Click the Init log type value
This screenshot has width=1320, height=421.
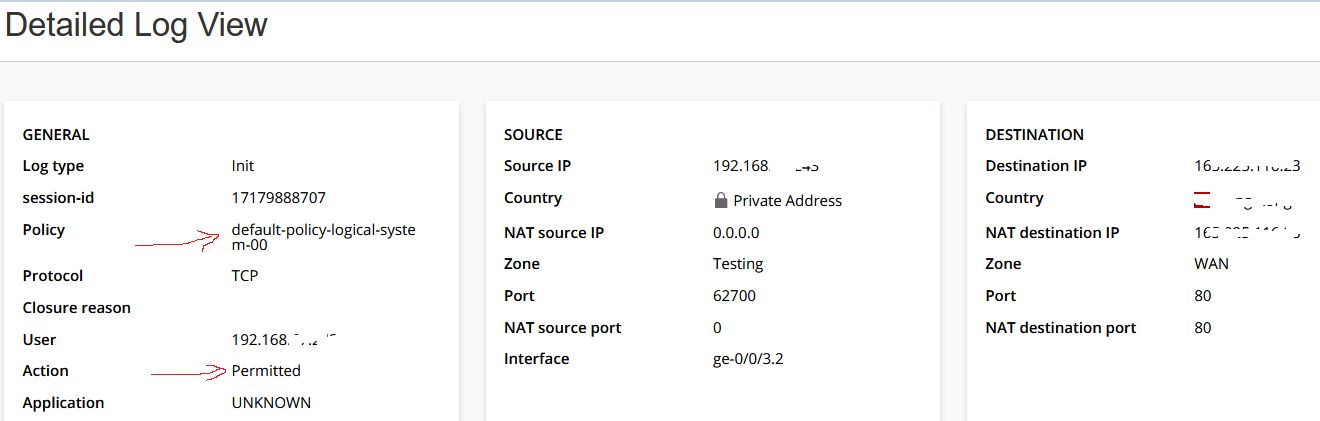point(243,166)
